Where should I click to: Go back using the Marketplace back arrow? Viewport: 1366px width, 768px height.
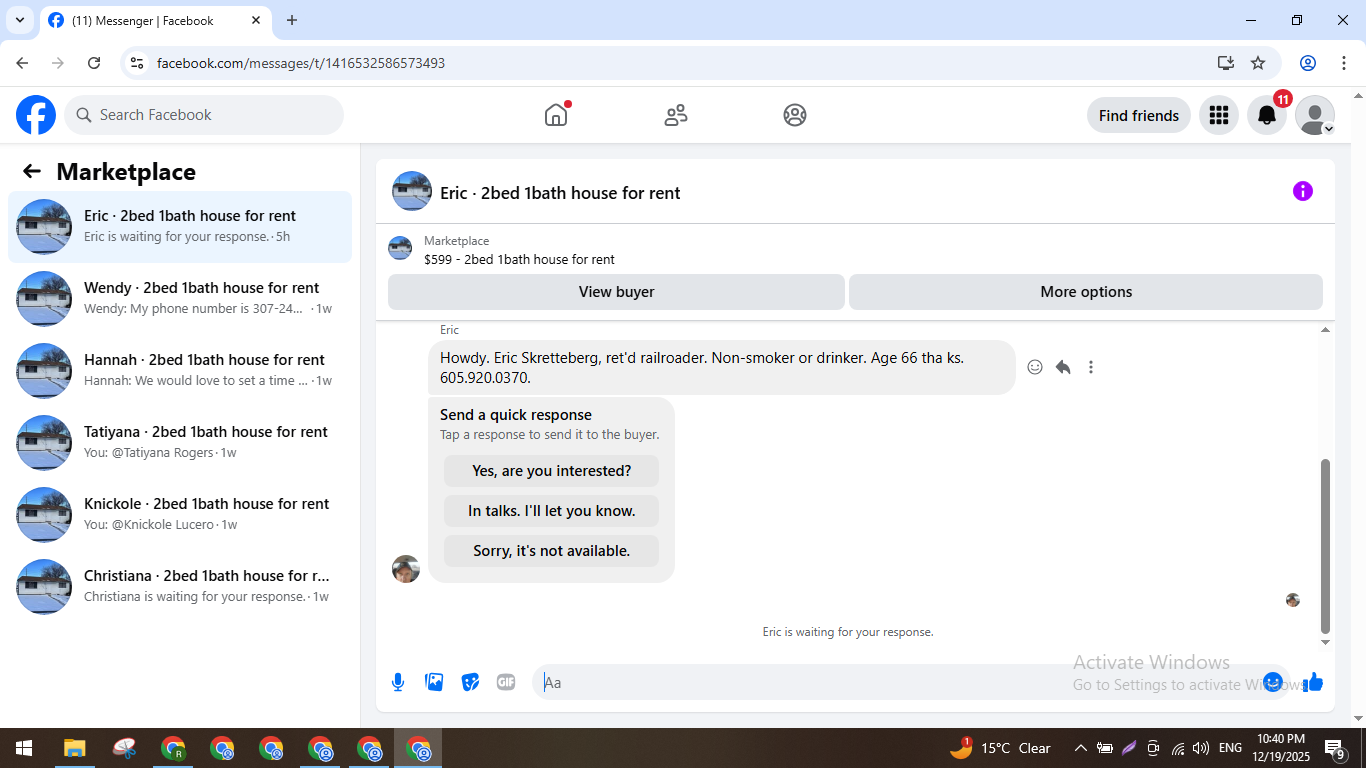coord(32,171)
